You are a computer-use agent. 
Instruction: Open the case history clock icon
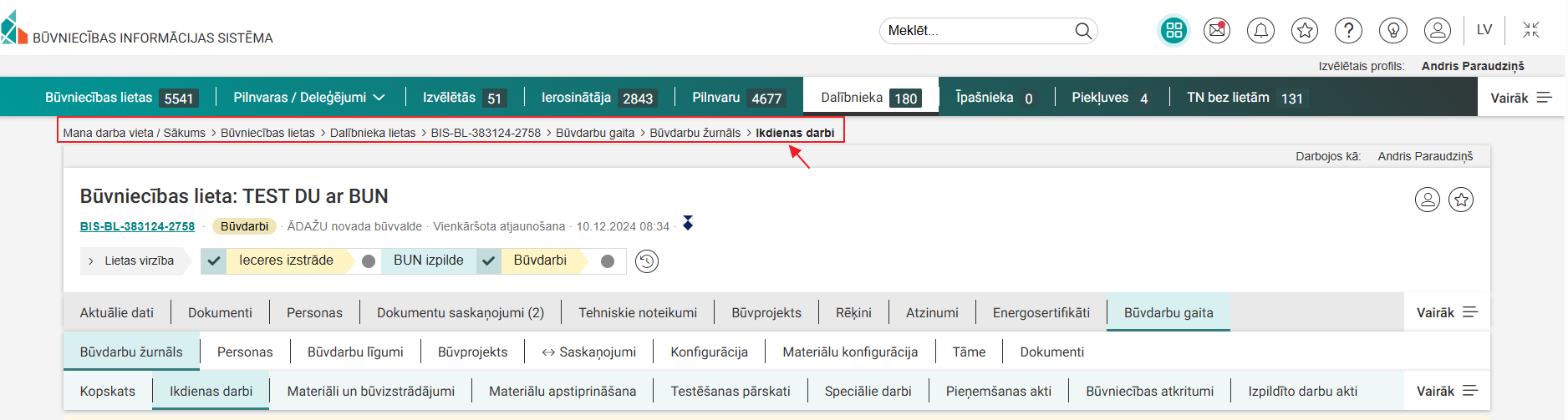(646, 261)
